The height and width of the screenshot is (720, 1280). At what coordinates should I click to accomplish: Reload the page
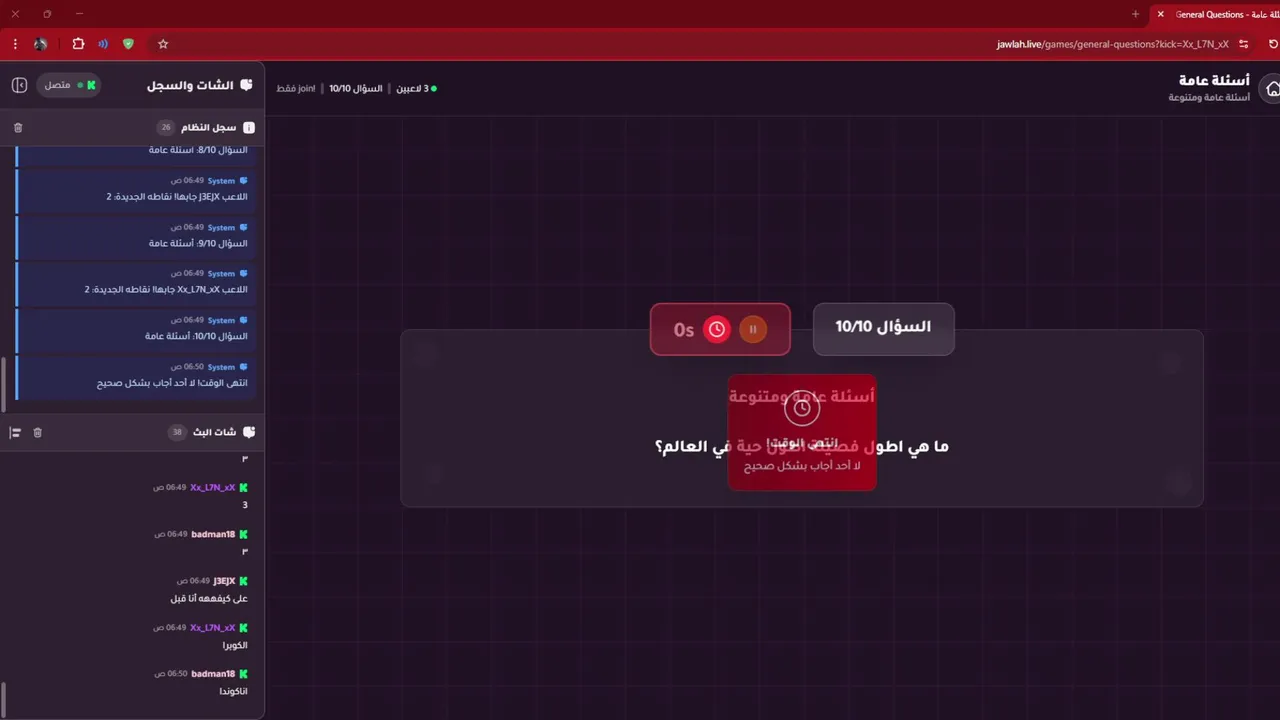click(1273, 44)
